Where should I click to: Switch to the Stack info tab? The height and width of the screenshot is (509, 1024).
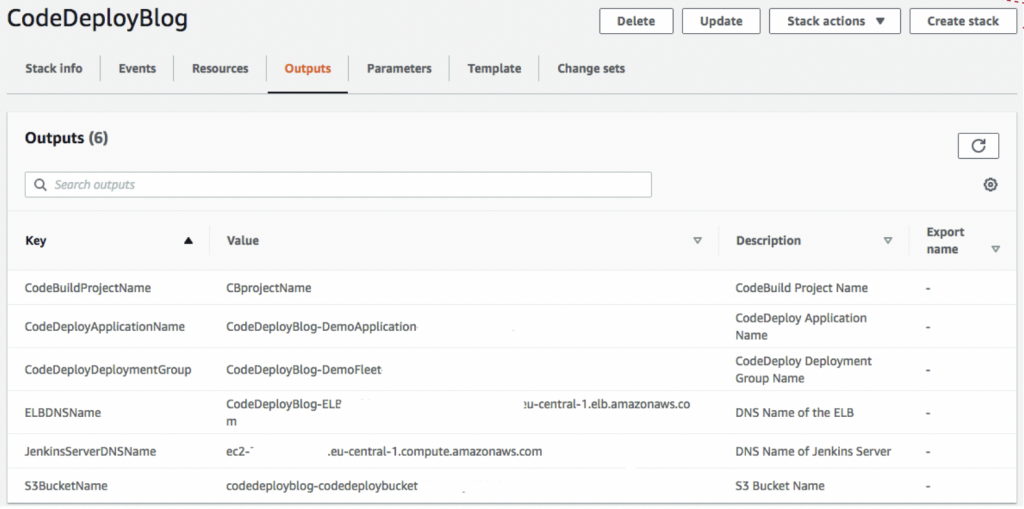(x=54, y=68)
